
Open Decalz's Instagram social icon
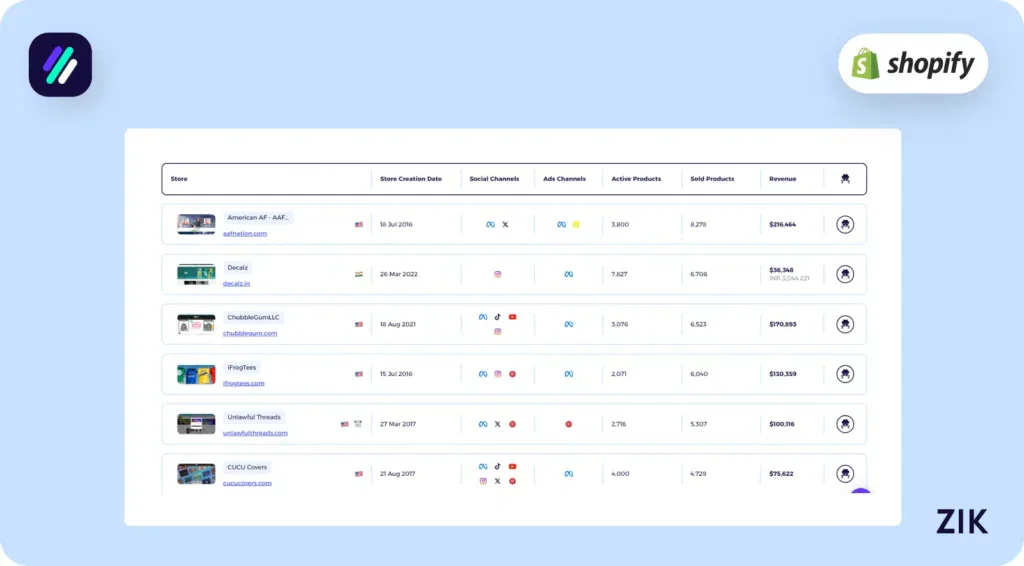[x=498, y=274]
